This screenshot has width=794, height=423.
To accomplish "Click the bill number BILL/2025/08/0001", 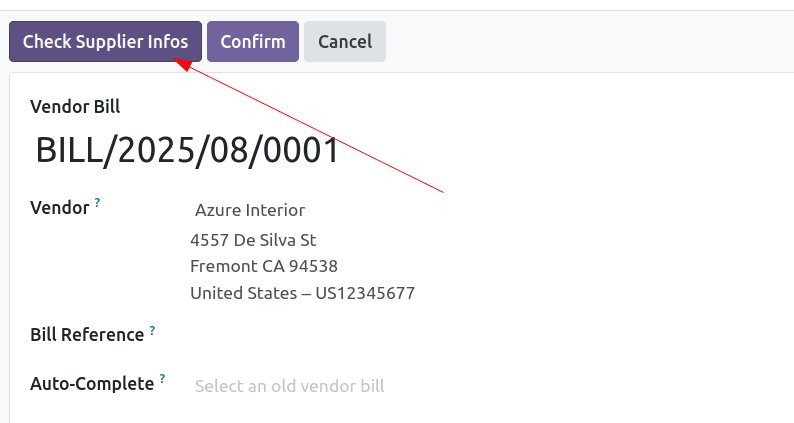I will point(187,150).
